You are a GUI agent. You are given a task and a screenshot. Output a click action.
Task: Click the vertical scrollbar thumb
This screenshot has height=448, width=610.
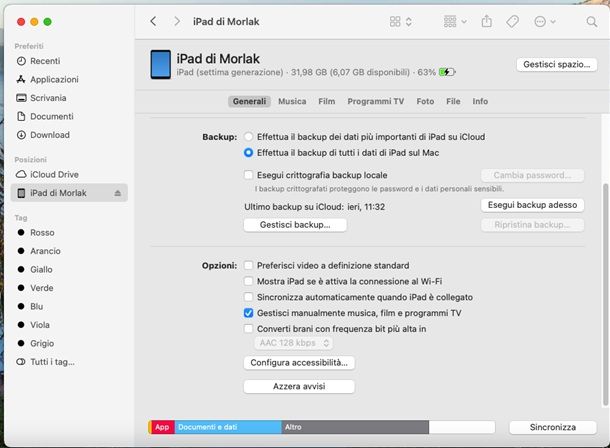click(605, 295)
